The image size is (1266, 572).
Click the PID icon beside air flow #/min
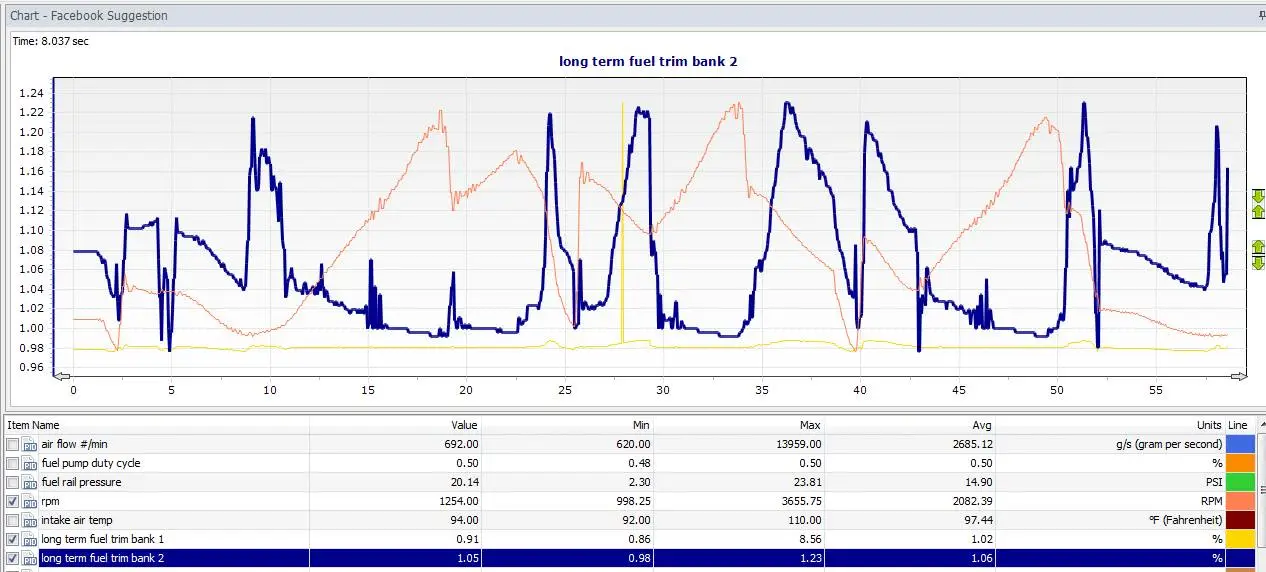(x=30, y=444)
